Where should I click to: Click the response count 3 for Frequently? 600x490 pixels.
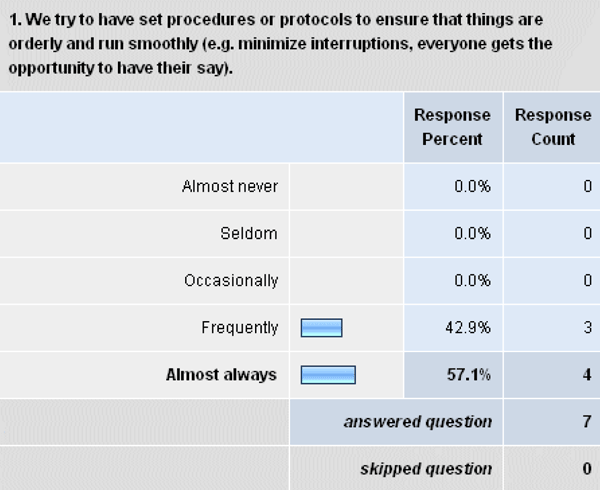587,327
